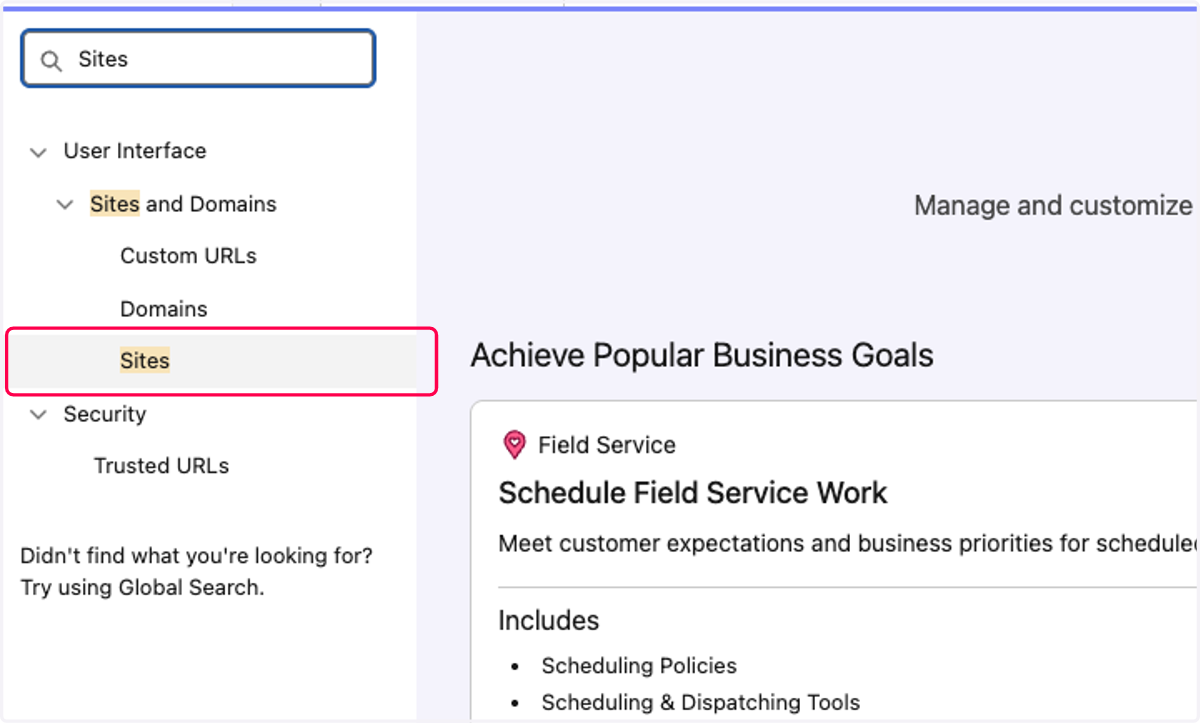Click the "Try using Global Search" hint text
1200x723 pixels.
pyautogui.click(x=143, y=588)
